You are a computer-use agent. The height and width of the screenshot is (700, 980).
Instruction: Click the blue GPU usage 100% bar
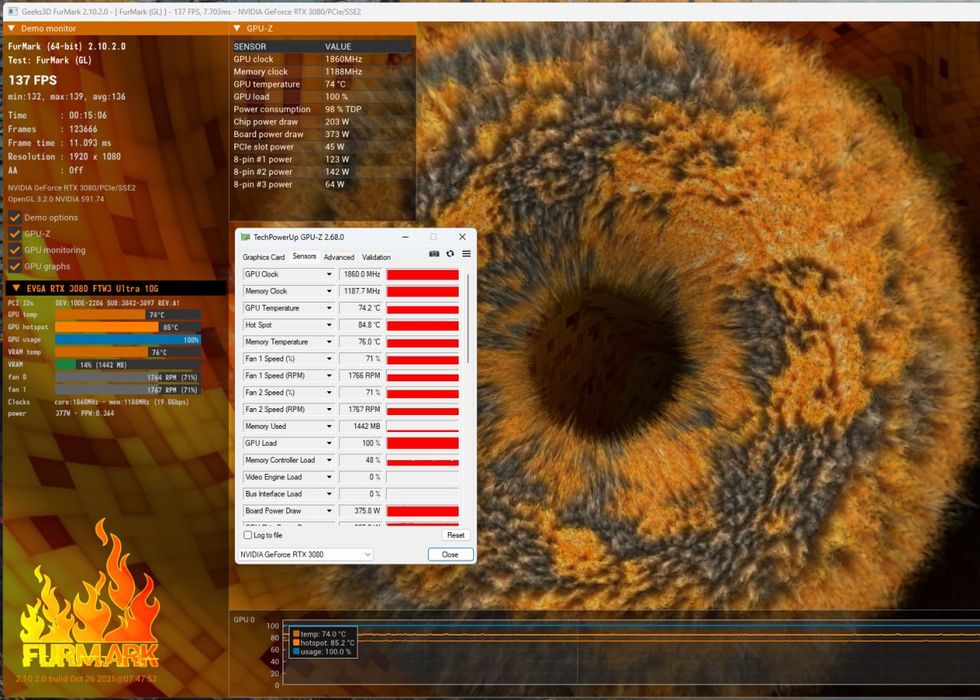click(128, 339)
